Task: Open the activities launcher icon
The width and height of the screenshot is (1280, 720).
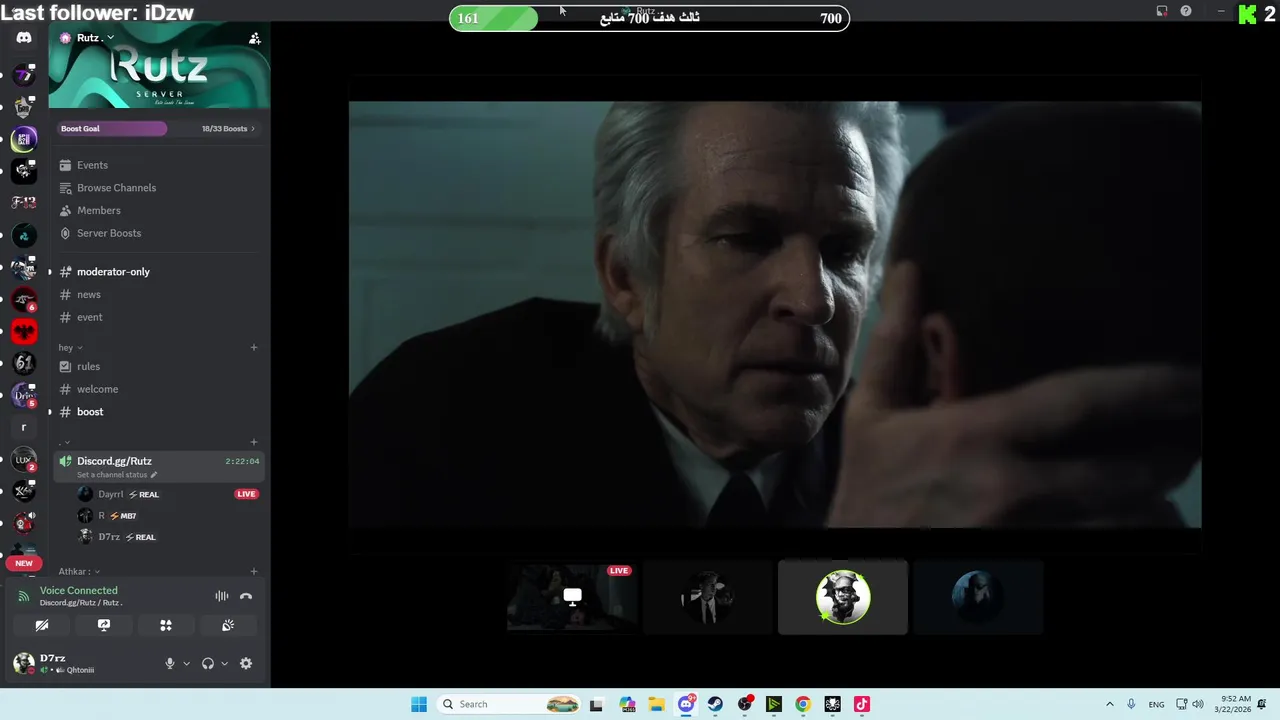Action: (166, 625)
